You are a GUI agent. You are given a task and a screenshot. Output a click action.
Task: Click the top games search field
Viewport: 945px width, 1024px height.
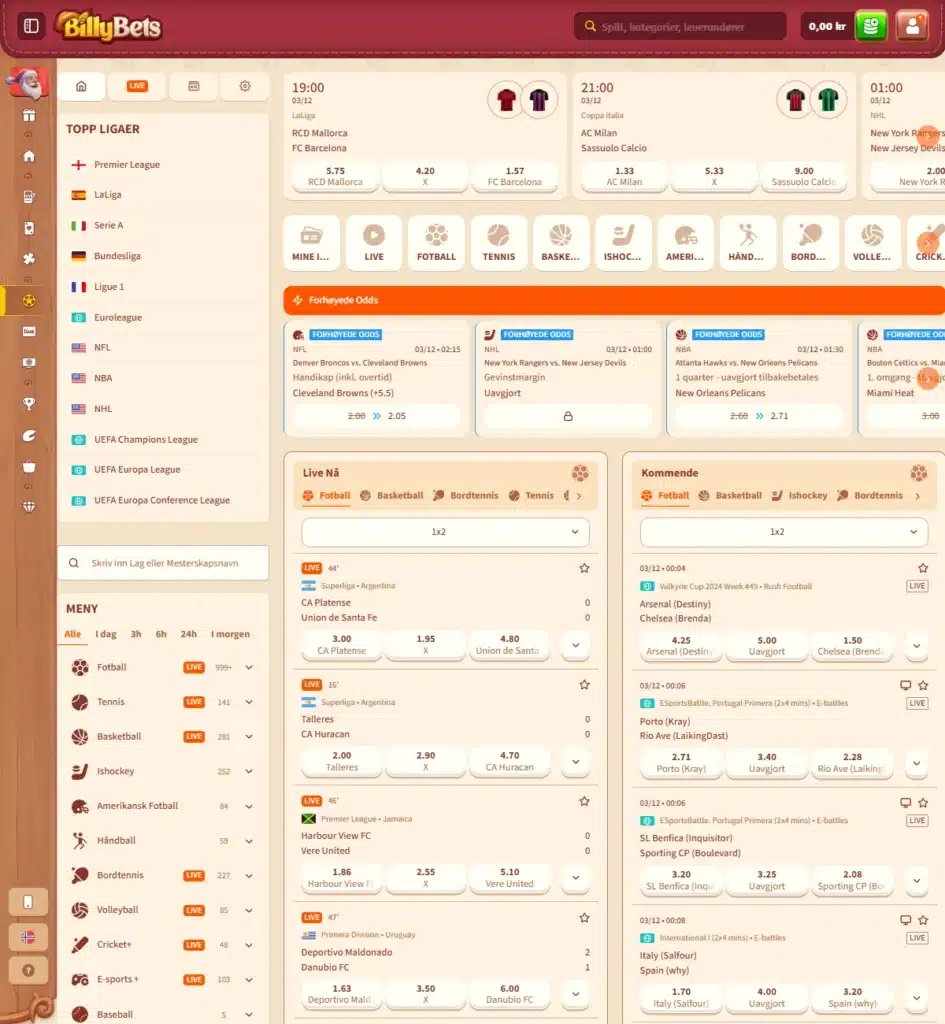tap(680, 27)
